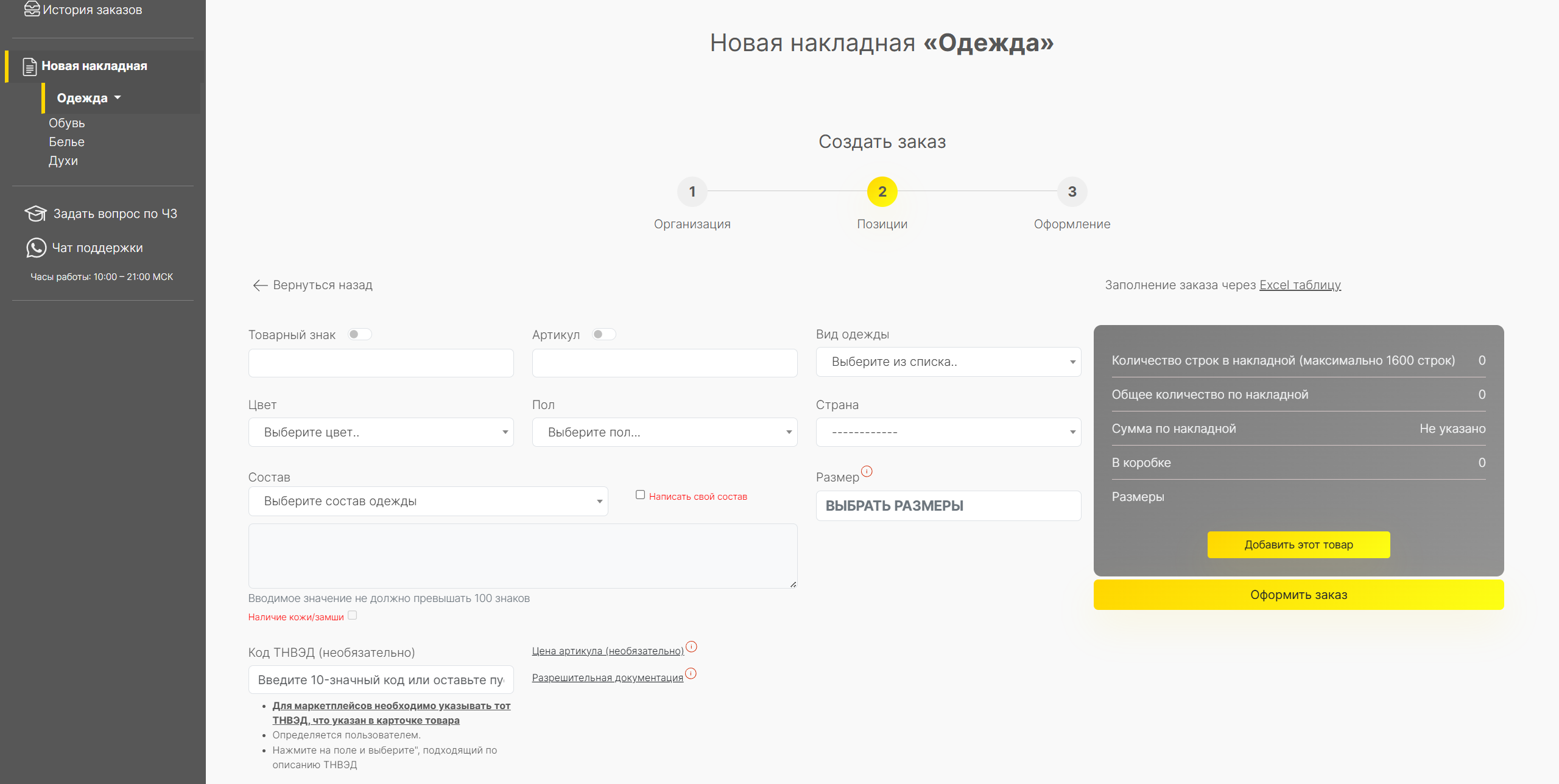Click the graduation cap question icon
1559x784 pixels.
pyautogui.click(x=35, y=214)
